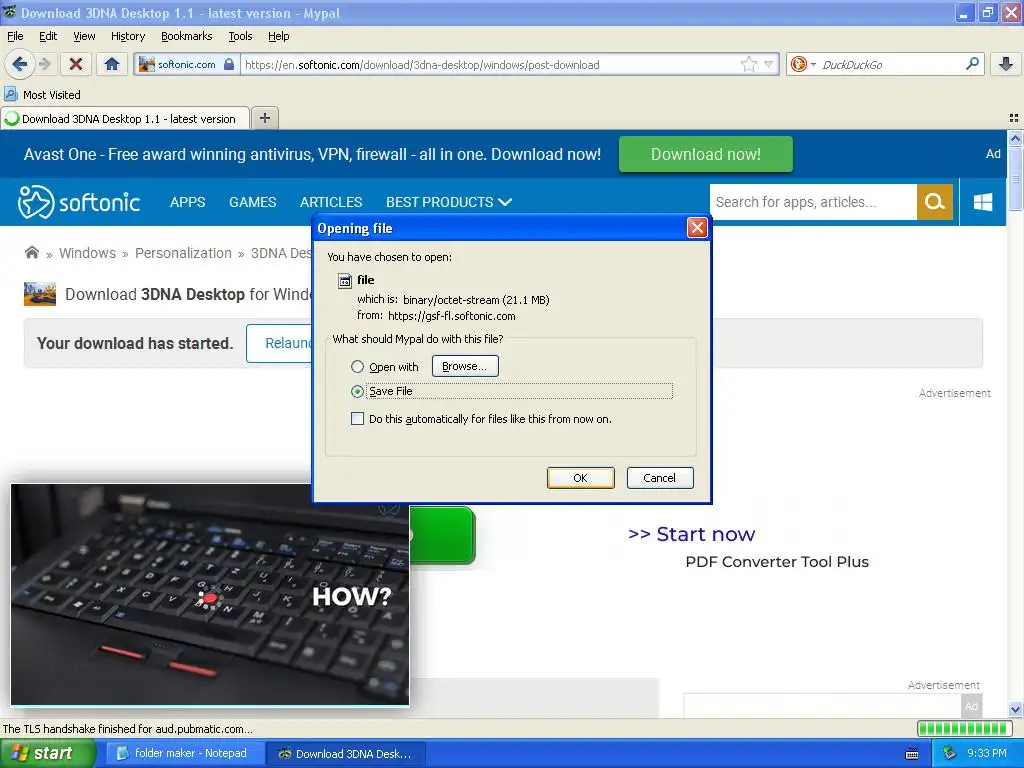Click the tray icon beside the clock
Image resolution: width=1024 pixels, height=768 pixels.
click(x=949, y=753)
